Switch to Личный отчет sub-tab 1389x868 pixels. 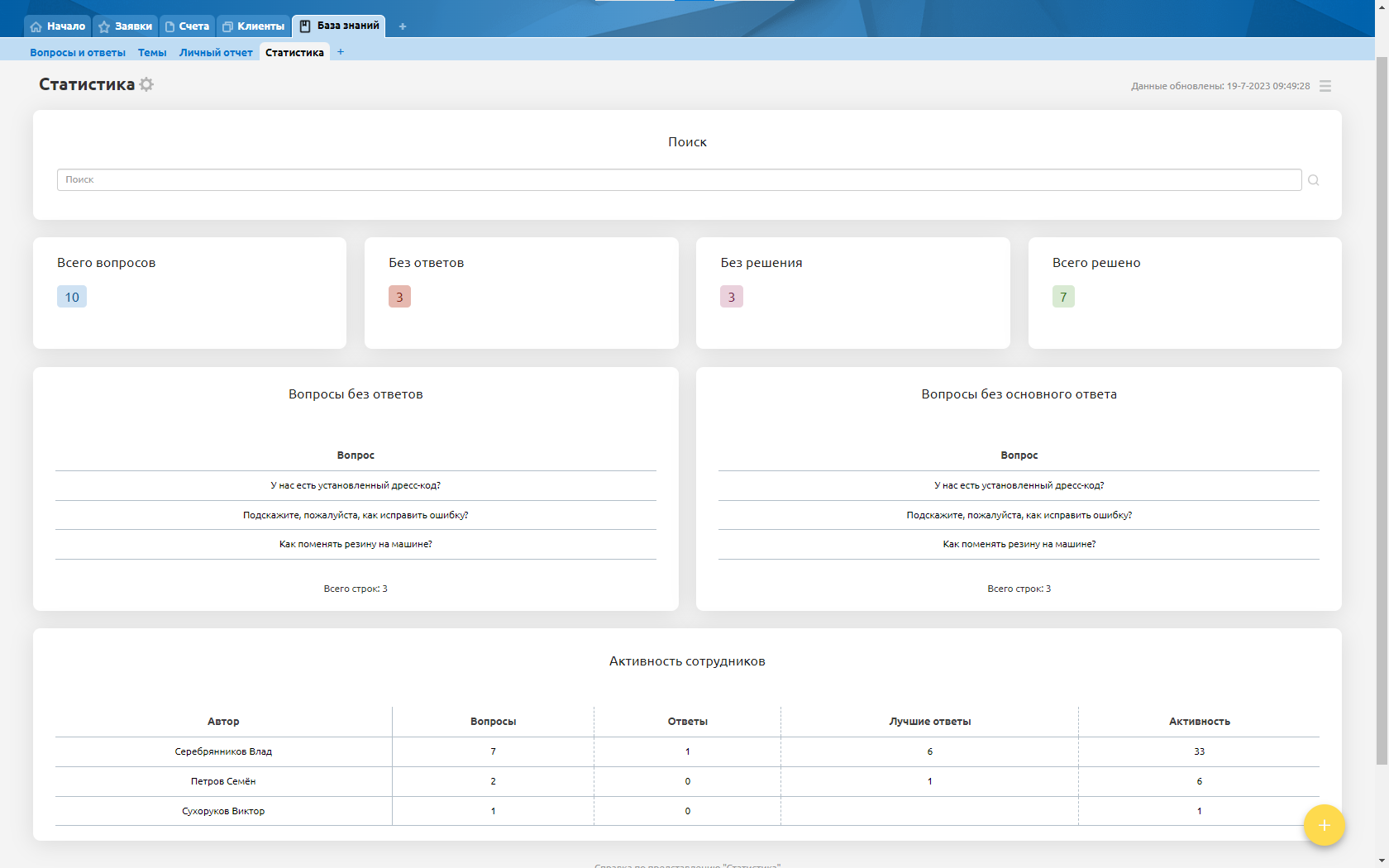(x=216, y=53)
